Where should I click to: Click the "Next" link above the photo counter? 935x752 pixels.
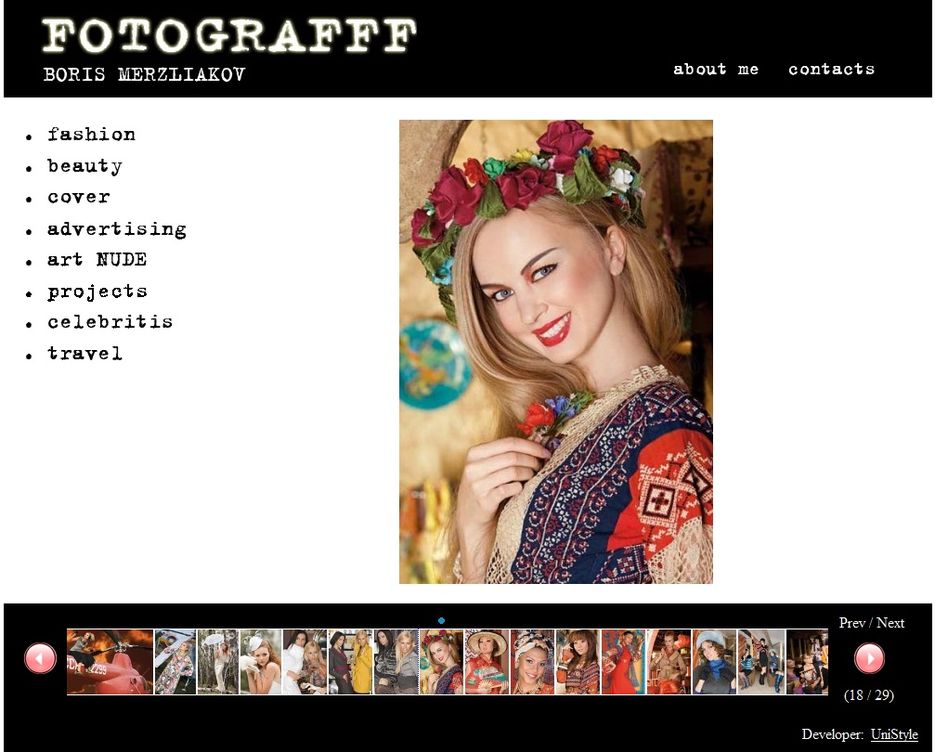(x=888, y=623)
